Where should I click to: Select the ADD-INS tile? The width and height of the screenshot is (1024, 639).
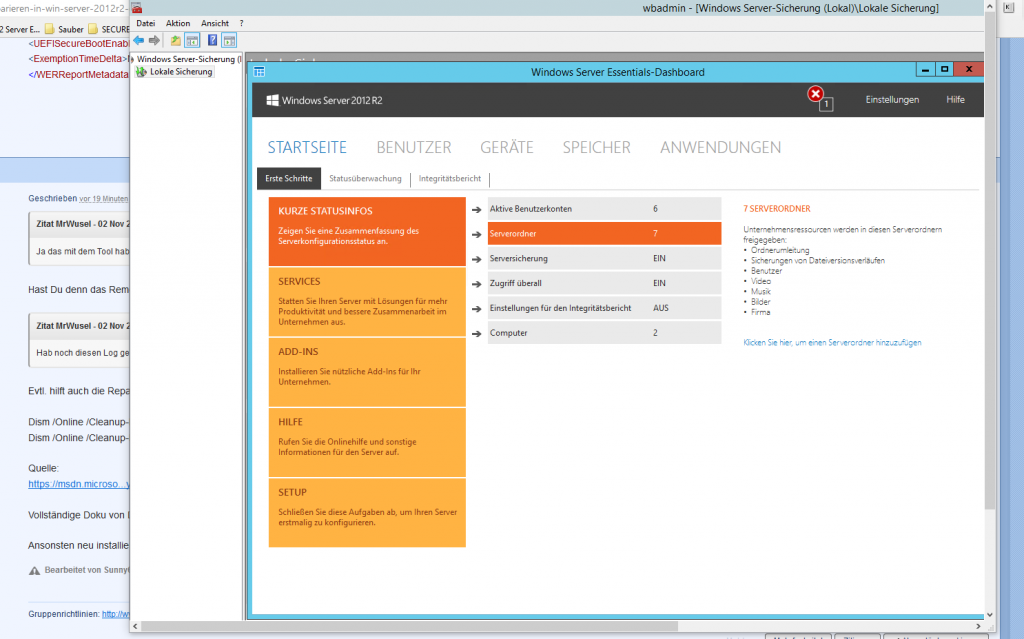point(367,372)
